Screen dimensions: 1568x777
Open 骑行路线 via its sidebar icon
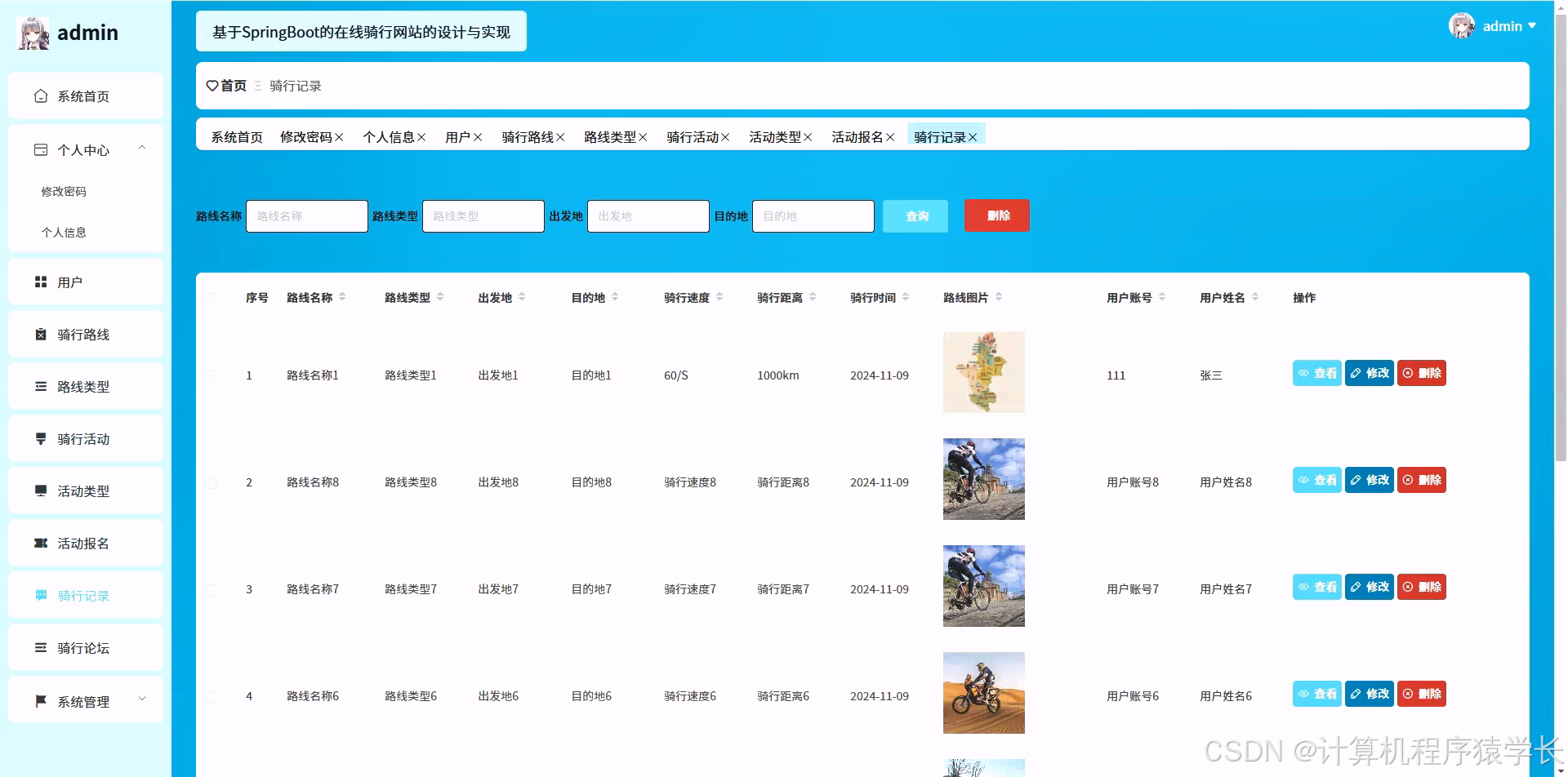click(41, 334)
